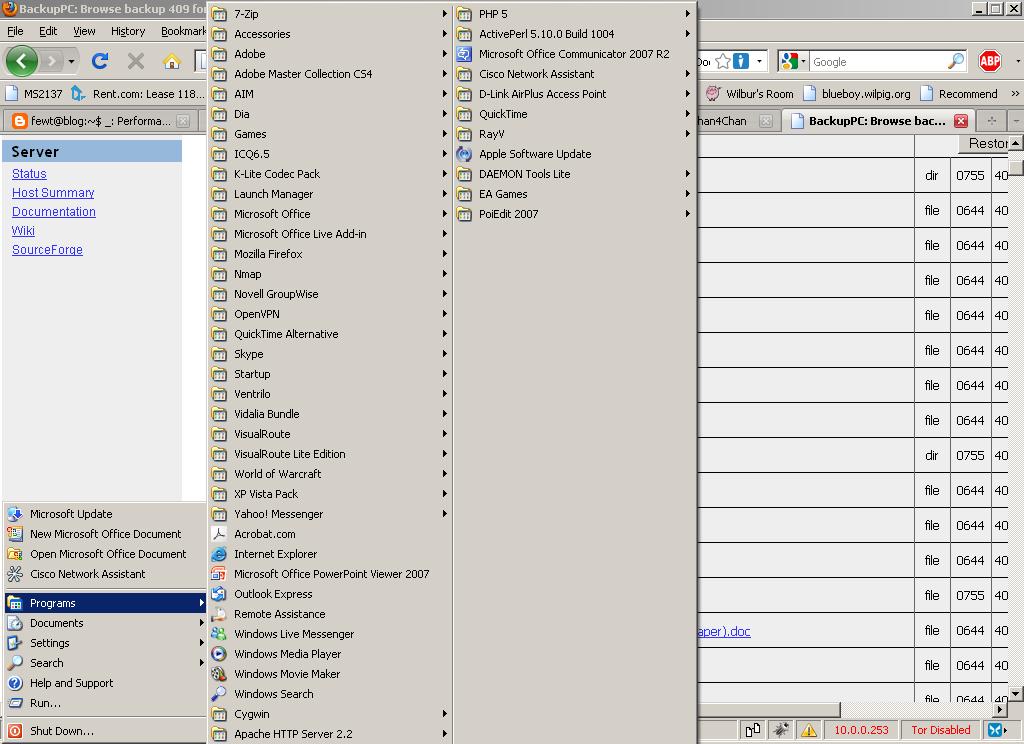Image resolution: width=1024 pixels, height=744 pixels.
Task: Select the Programs Start menu item
Action: coord(105,603)
